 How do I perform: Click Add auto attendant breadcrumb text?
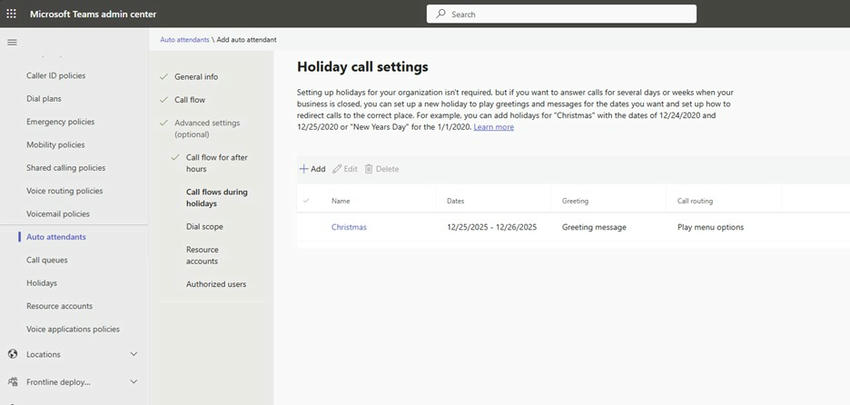[247, 40]
